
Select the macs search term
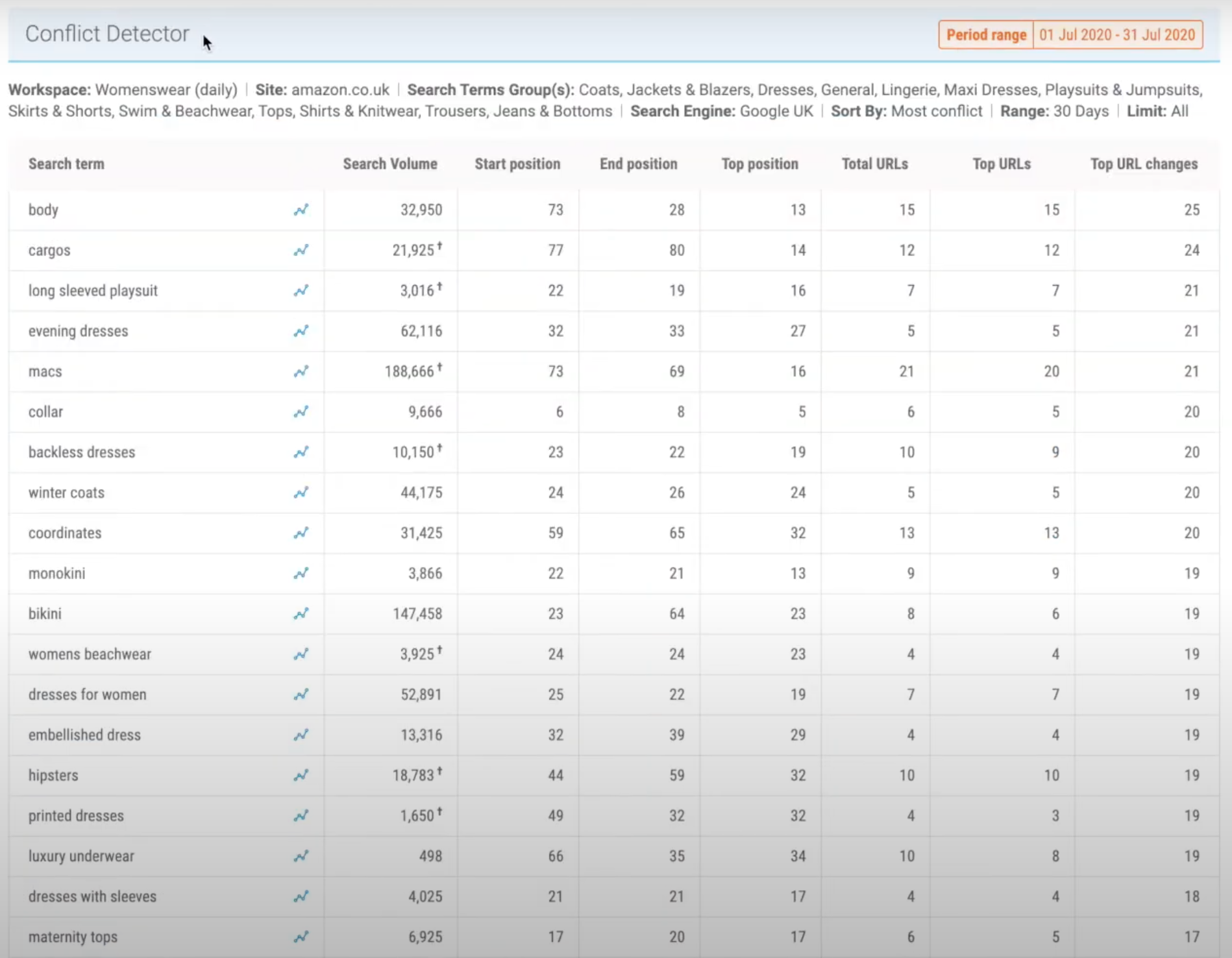(x=45, y=371)
